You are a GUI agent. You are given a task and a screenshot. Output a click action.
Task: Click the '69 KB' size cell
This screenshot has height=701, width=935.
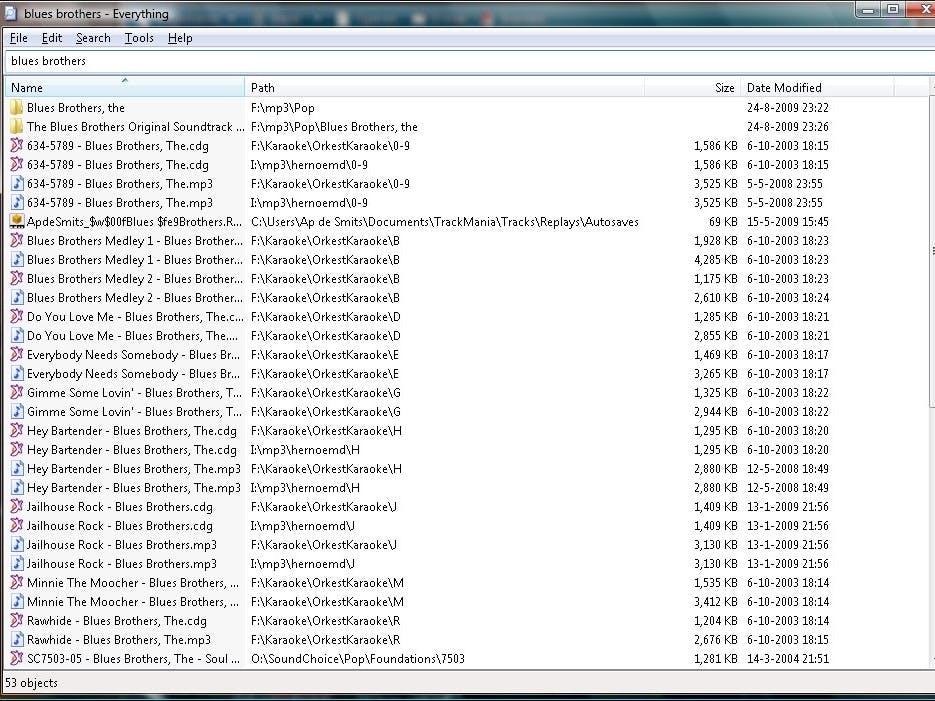pyautogui.click(x=723, y=222)
